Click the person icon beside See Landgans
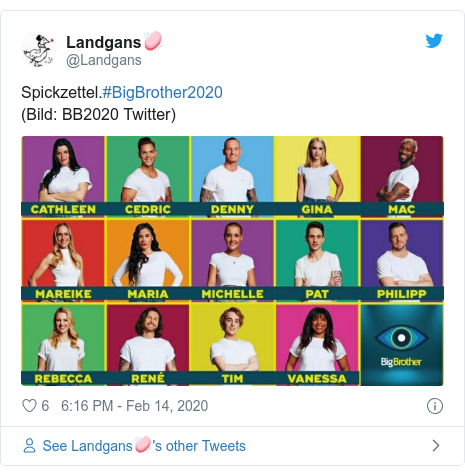This screenshot has width=465, height=475. click(x=29, y=446)
